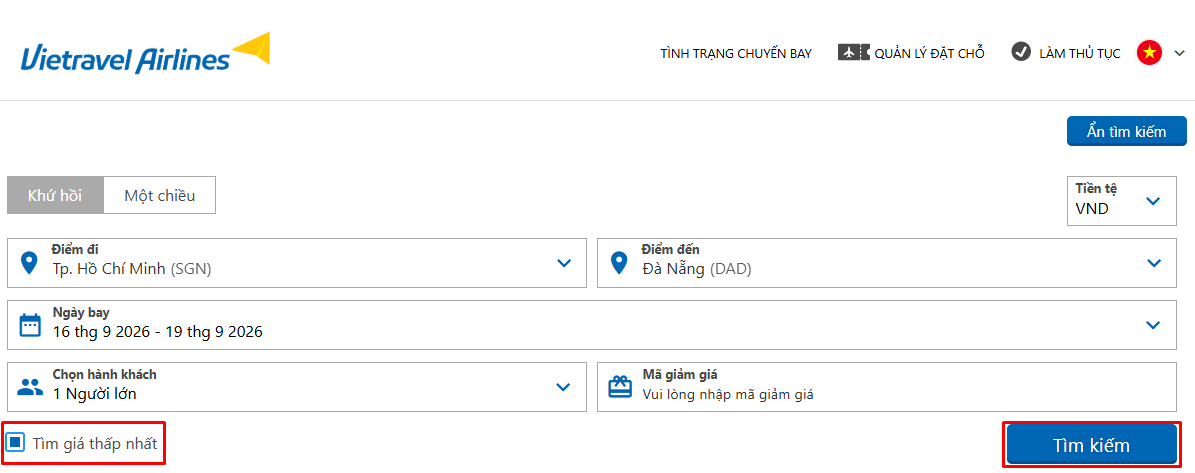Click the location pin icon in Điểm đi
The height and width of the screenshot is (473, 1195).
click(x=29, y=264)
